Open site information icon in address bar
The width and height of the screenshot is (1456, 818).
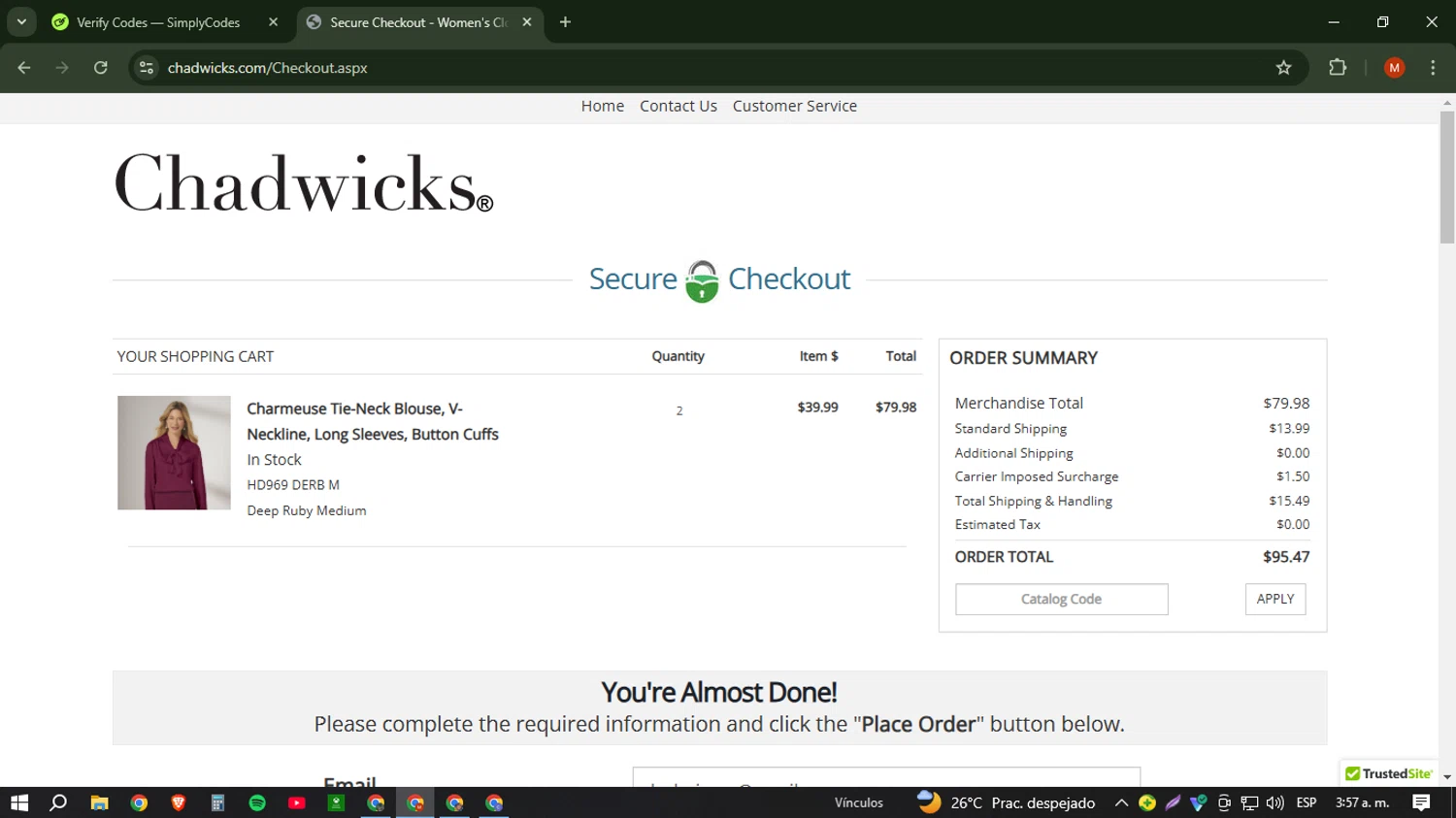[147, 68]
